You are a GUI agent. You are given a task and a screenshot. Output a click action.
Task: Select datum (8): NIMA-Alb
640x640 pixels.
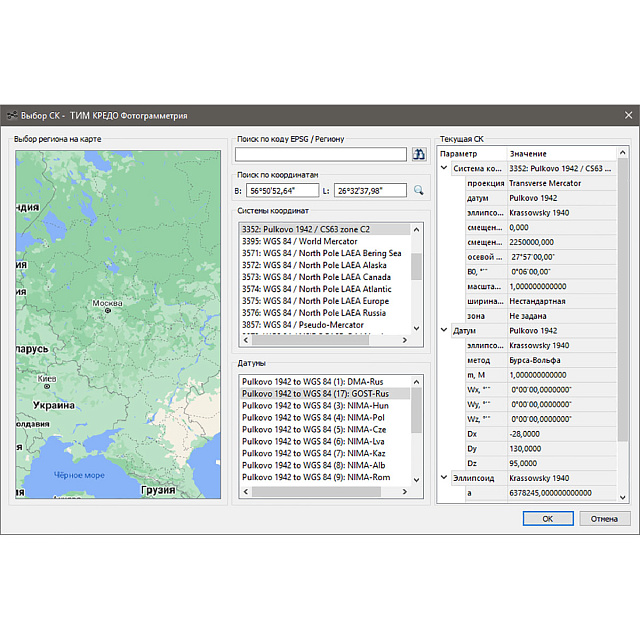coord(325,465)
